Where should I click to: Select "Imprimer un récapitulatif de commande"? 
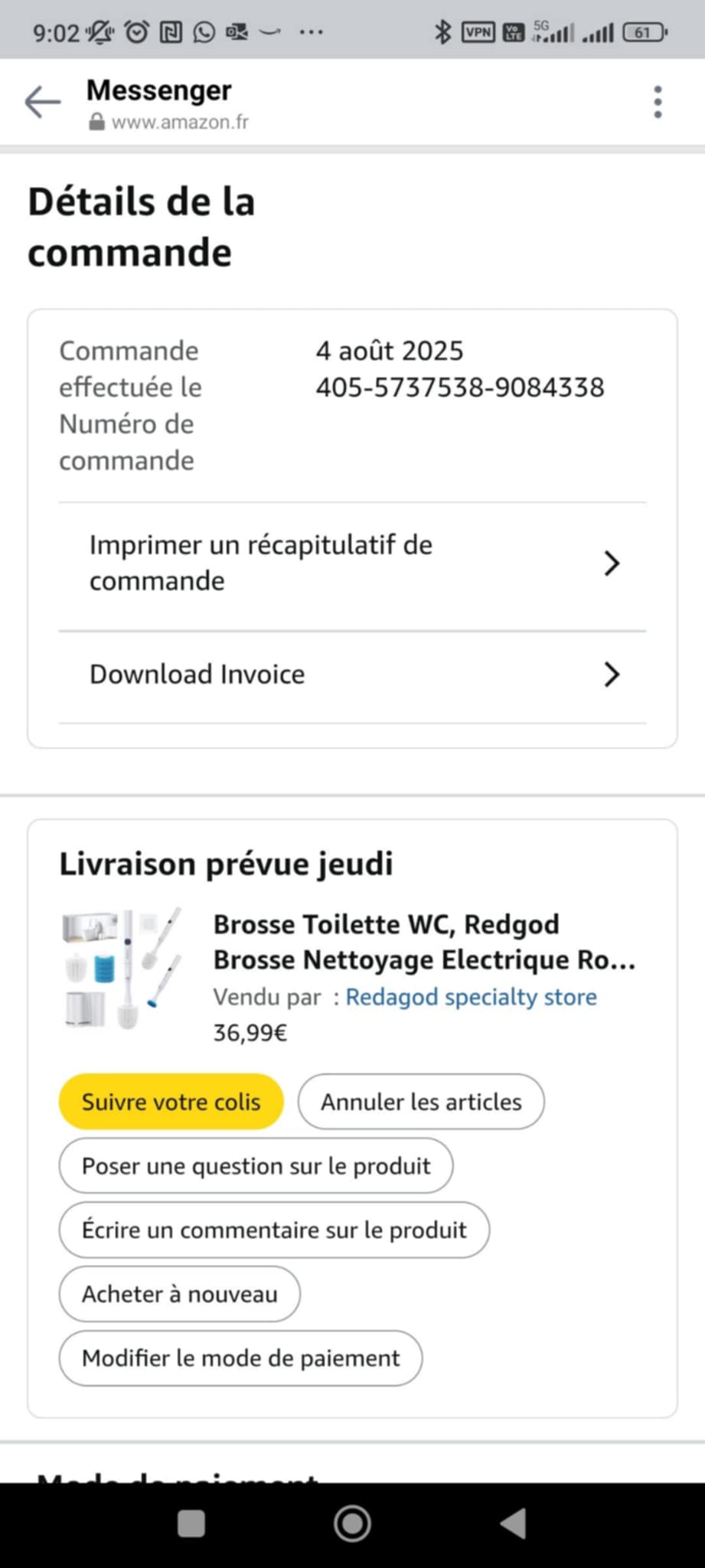(x=261, y=563)
